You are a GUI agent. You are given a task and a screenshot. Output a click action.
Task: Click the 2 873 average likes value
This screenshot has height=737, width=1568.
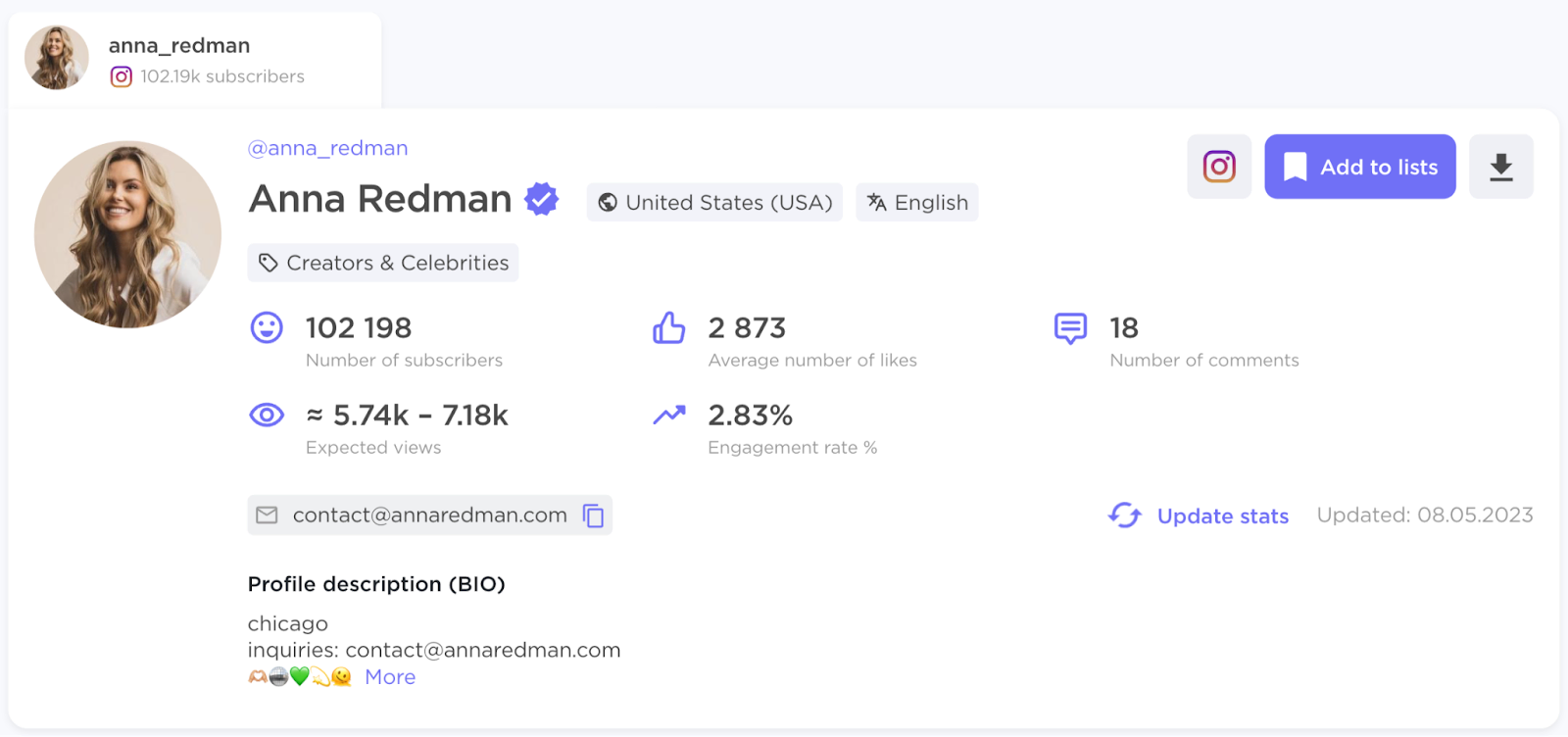click(x=747, y=327)
